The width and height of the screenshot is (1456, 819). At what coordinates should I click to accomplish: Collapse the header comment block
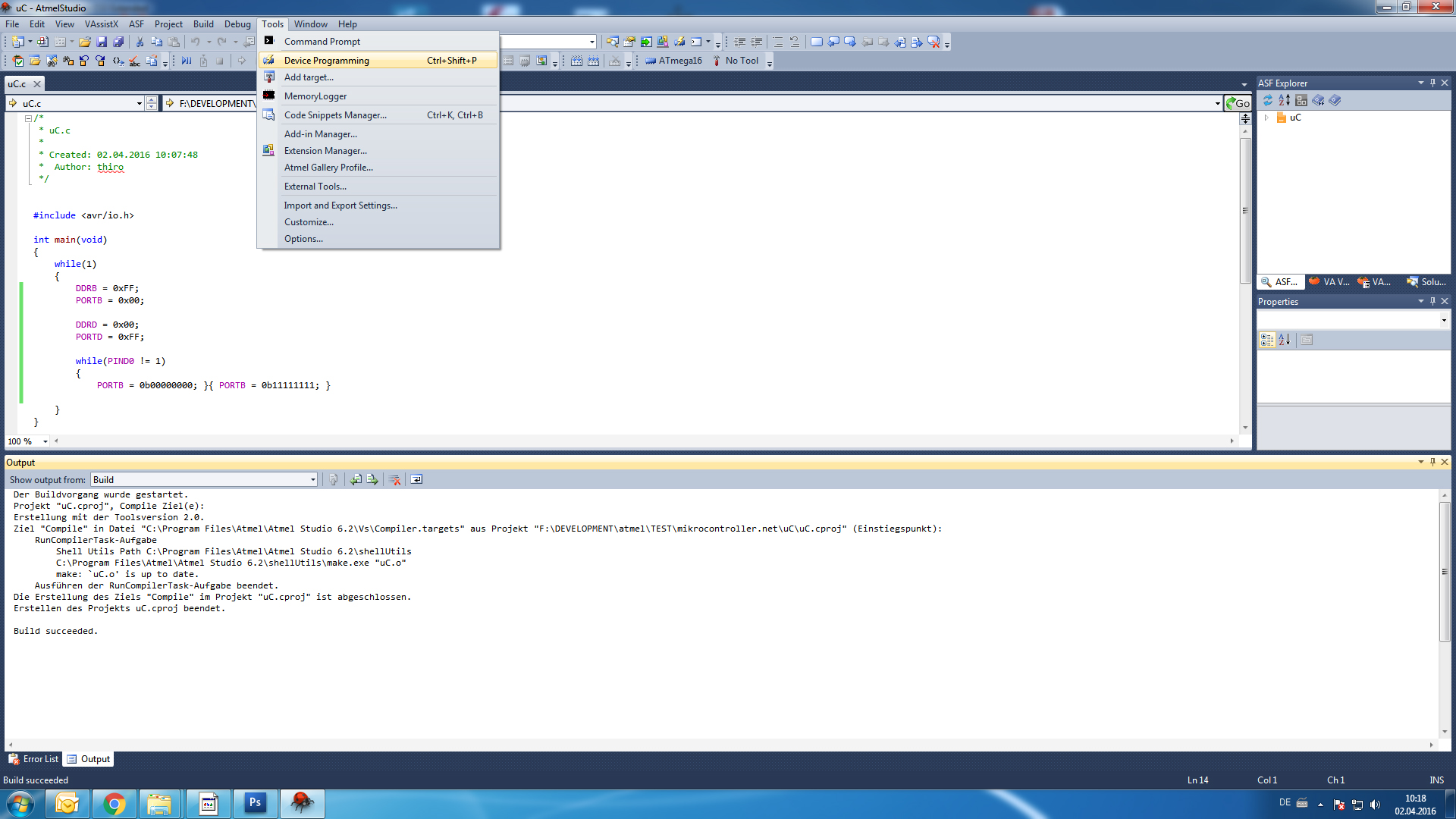[x=28, y=118]
